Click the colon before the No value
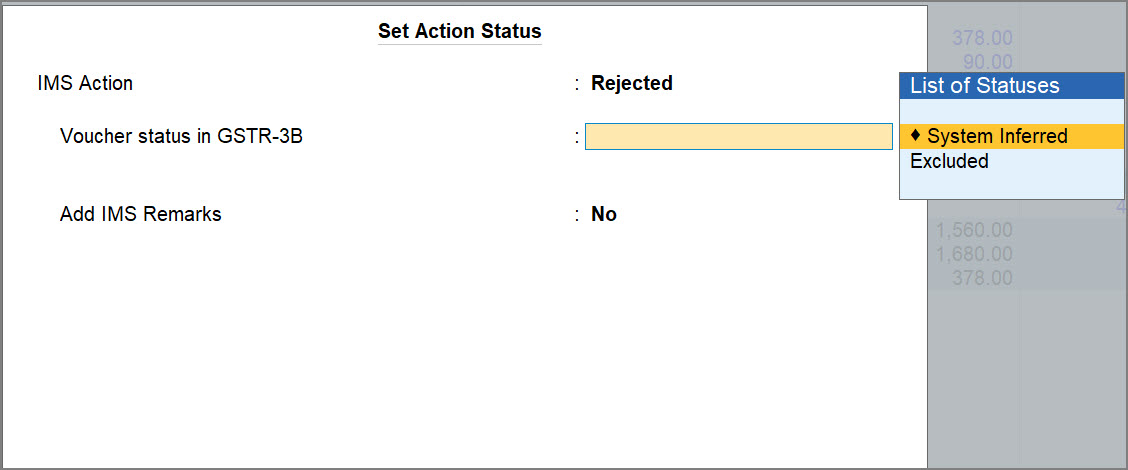Image resolution: width=1128 pixels, height=470 pixels. 577,214
